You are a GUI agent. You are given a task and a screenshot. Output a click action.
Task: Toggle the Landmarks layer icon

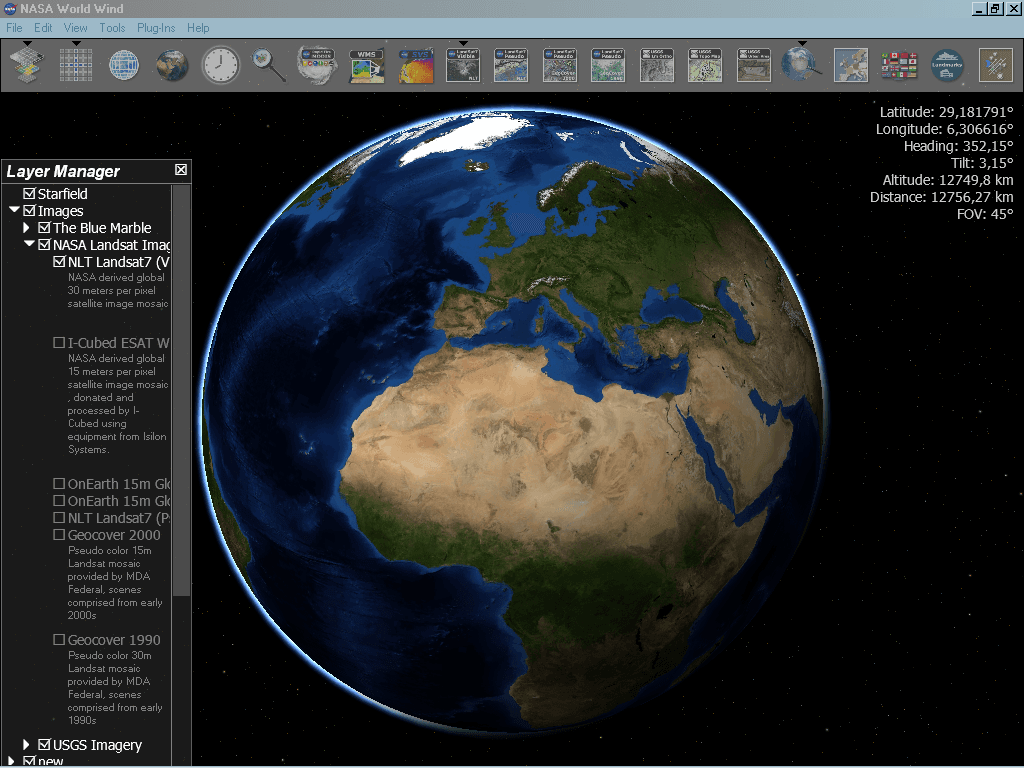946,65
